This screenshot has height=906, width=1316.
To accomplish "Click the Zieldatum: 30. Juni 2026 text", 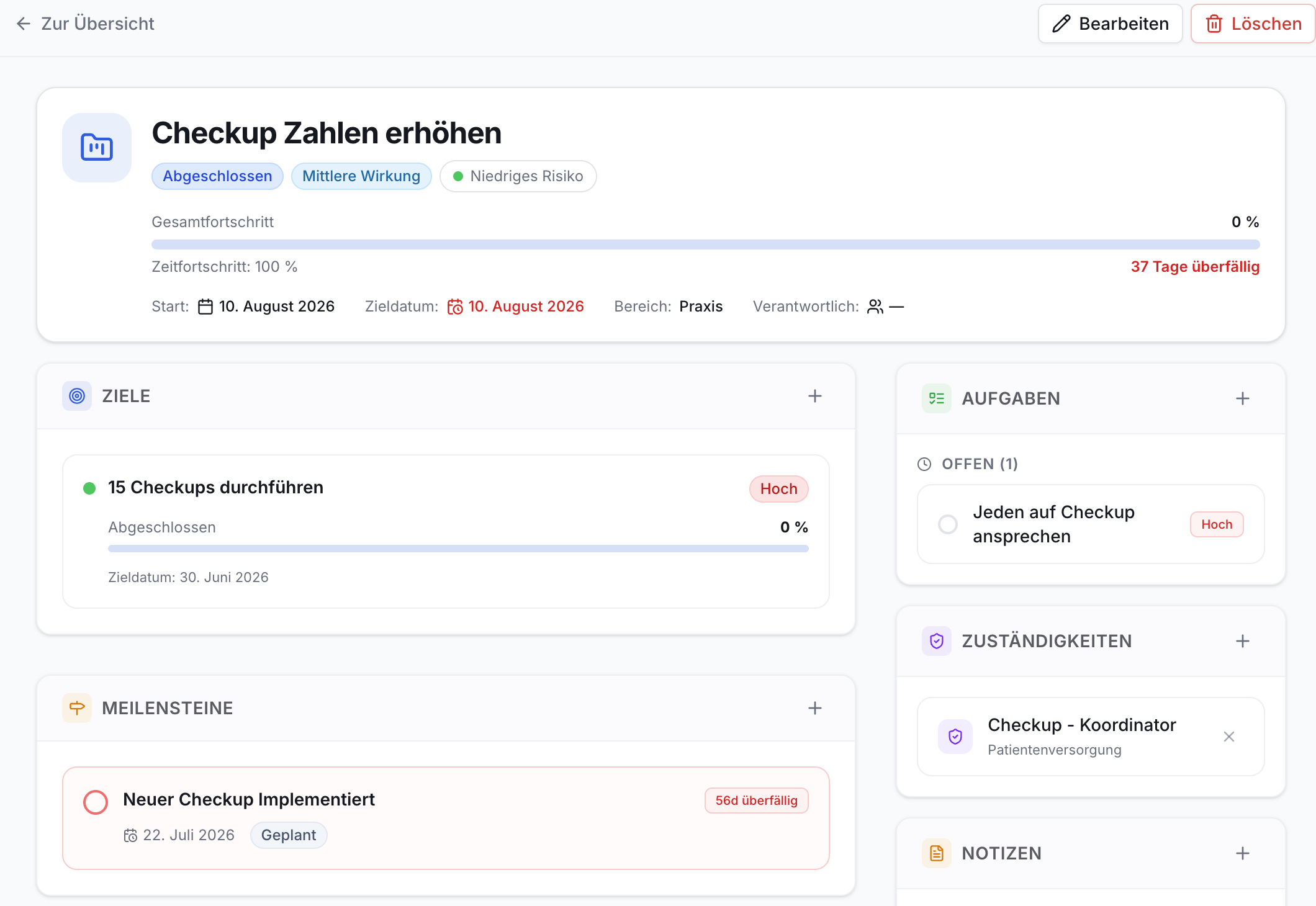I will [x=188, y=577].
